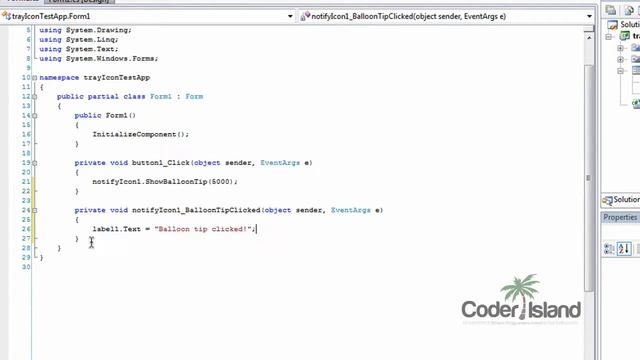This screenshot has height=360, width=640.
Task: Click the editor scrollbar up arrow
Action: click(589, 38)
